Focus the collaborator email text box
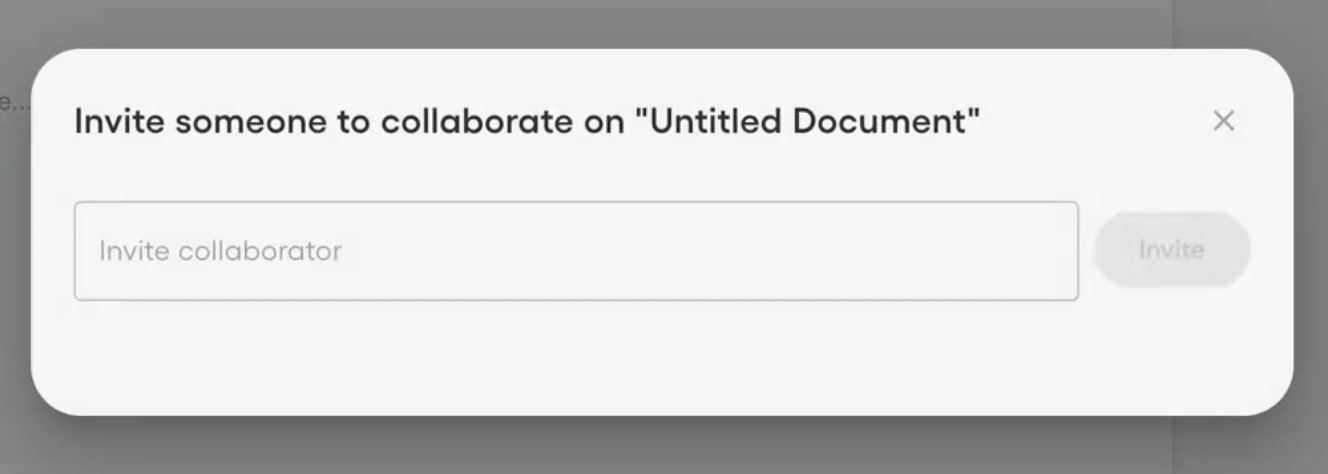Screen dimensions: 1328x474 pyautogui.click(x=576, y=251)
